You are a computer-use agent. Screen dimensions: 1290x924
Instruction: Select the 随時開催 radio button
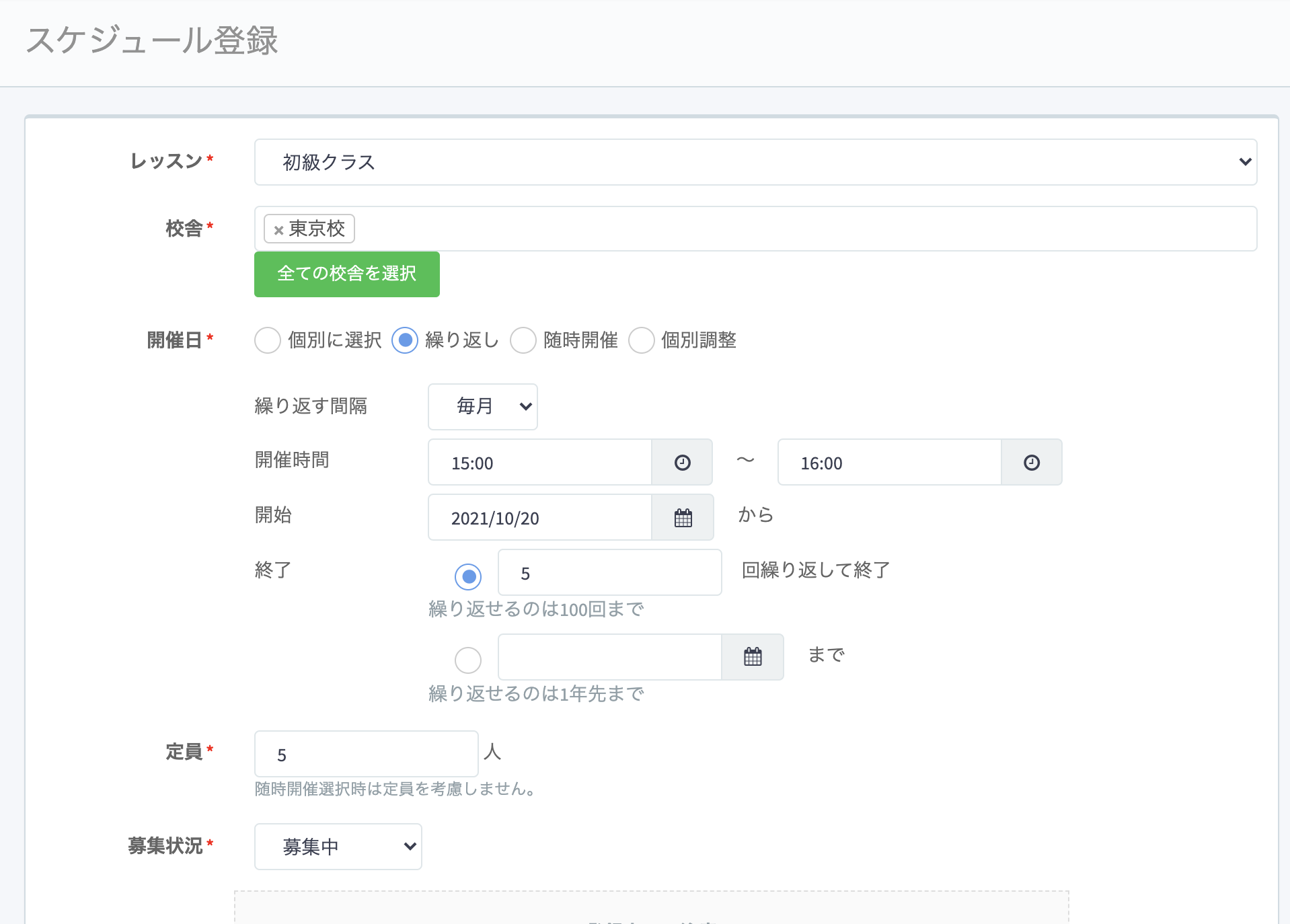pyautogui.click(x=523, y=340)
